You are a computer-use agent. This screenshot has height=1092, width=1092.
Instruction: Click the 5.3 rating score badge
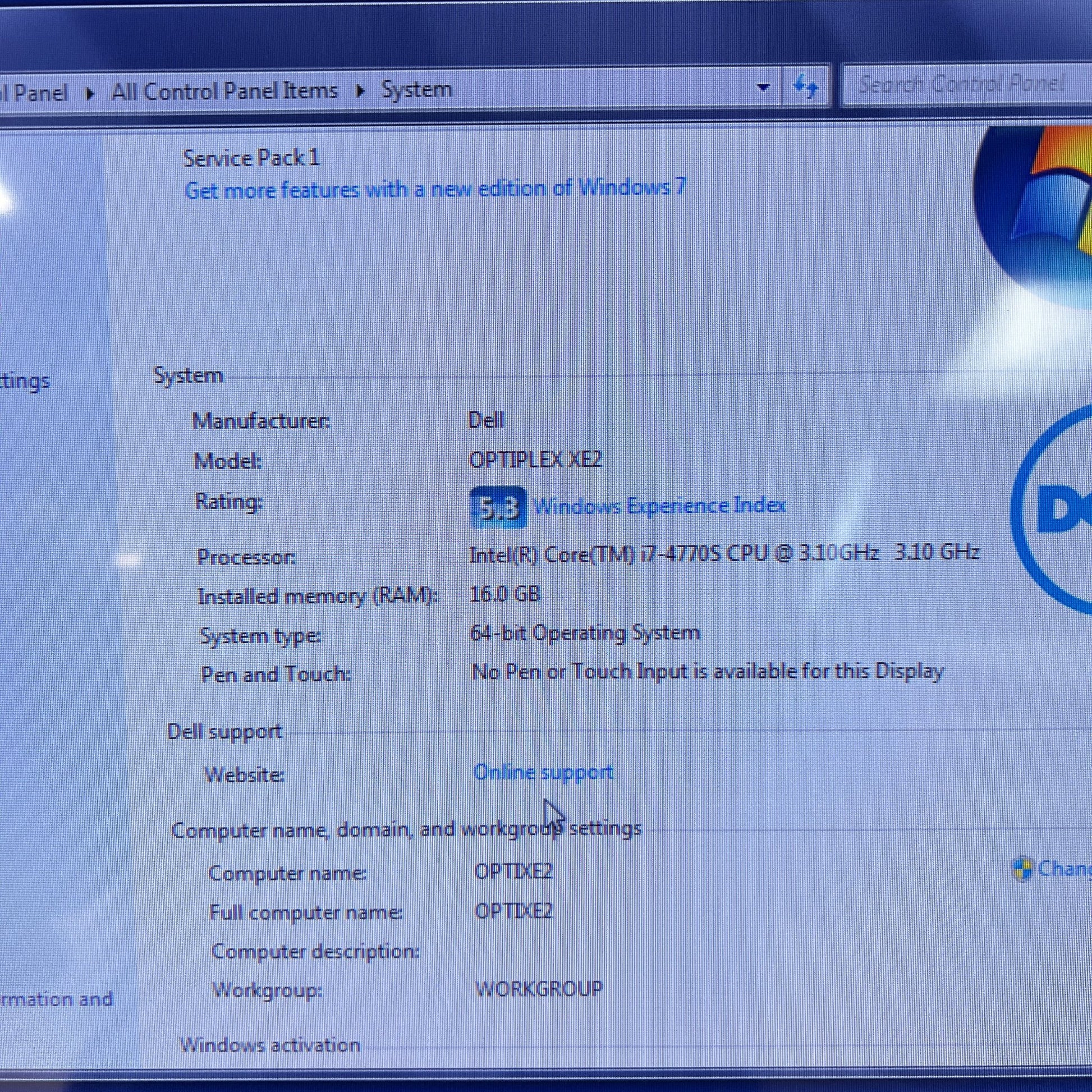497,508
